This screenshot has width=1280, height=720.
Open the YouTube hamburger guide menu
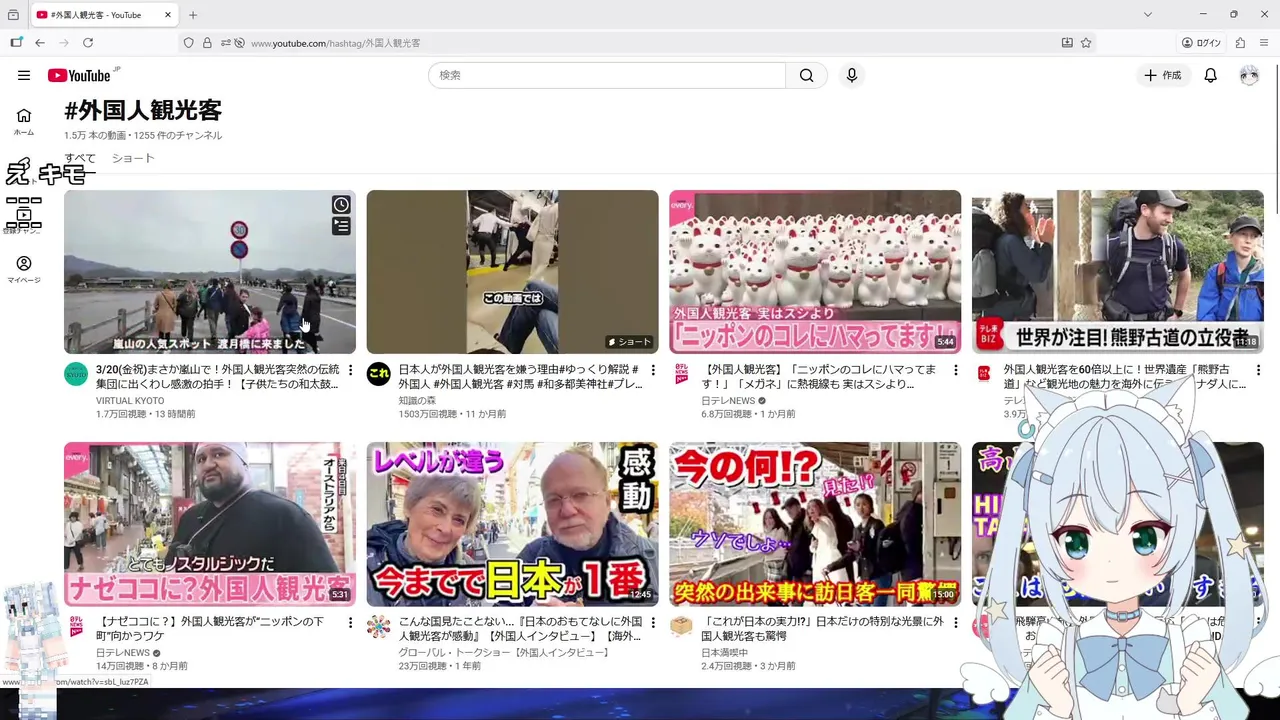click(x=24, y=75)
